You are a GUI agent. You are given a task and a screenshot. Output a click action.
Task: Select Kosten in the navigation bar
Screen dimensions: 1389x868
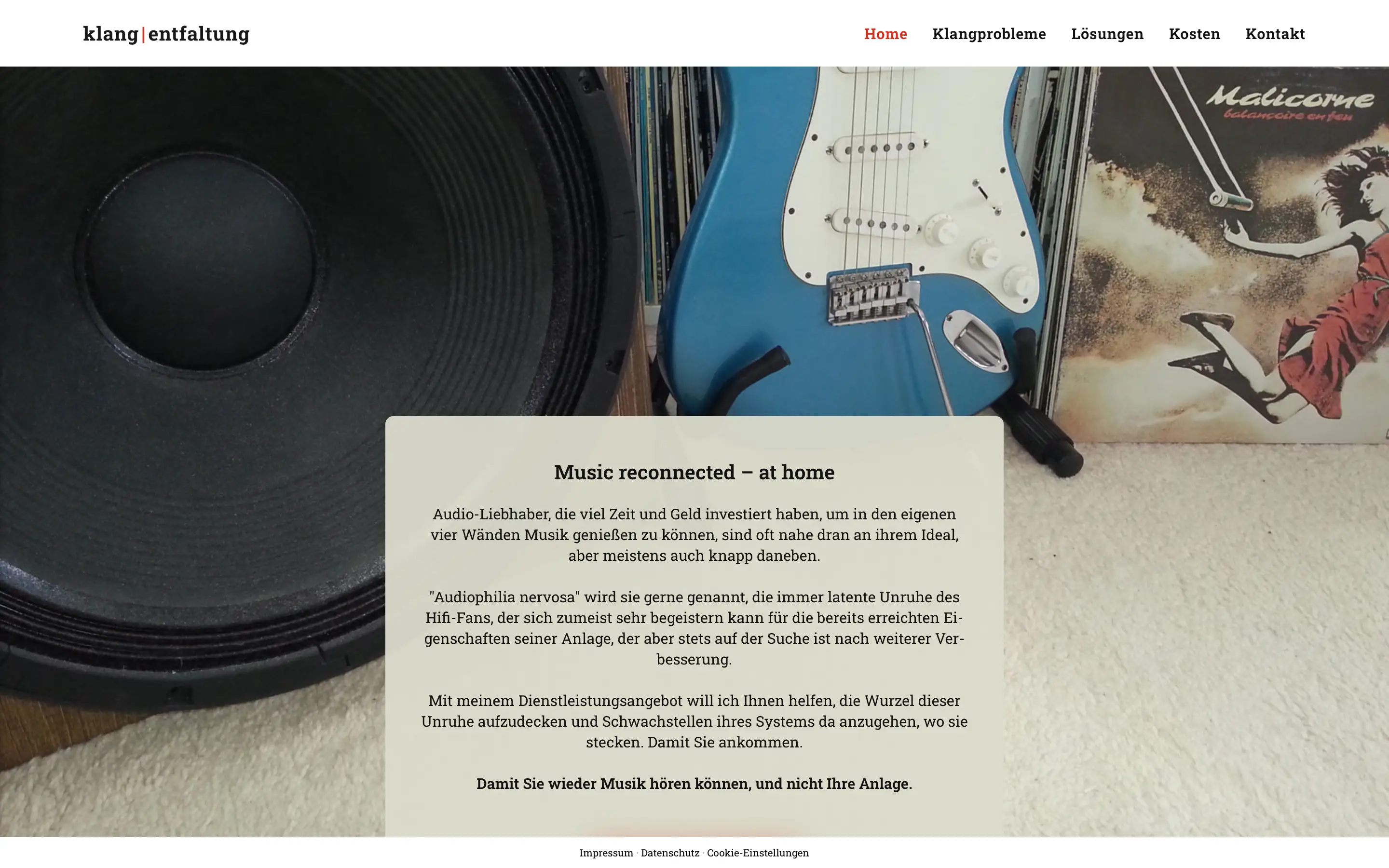tap(1195, 34)
